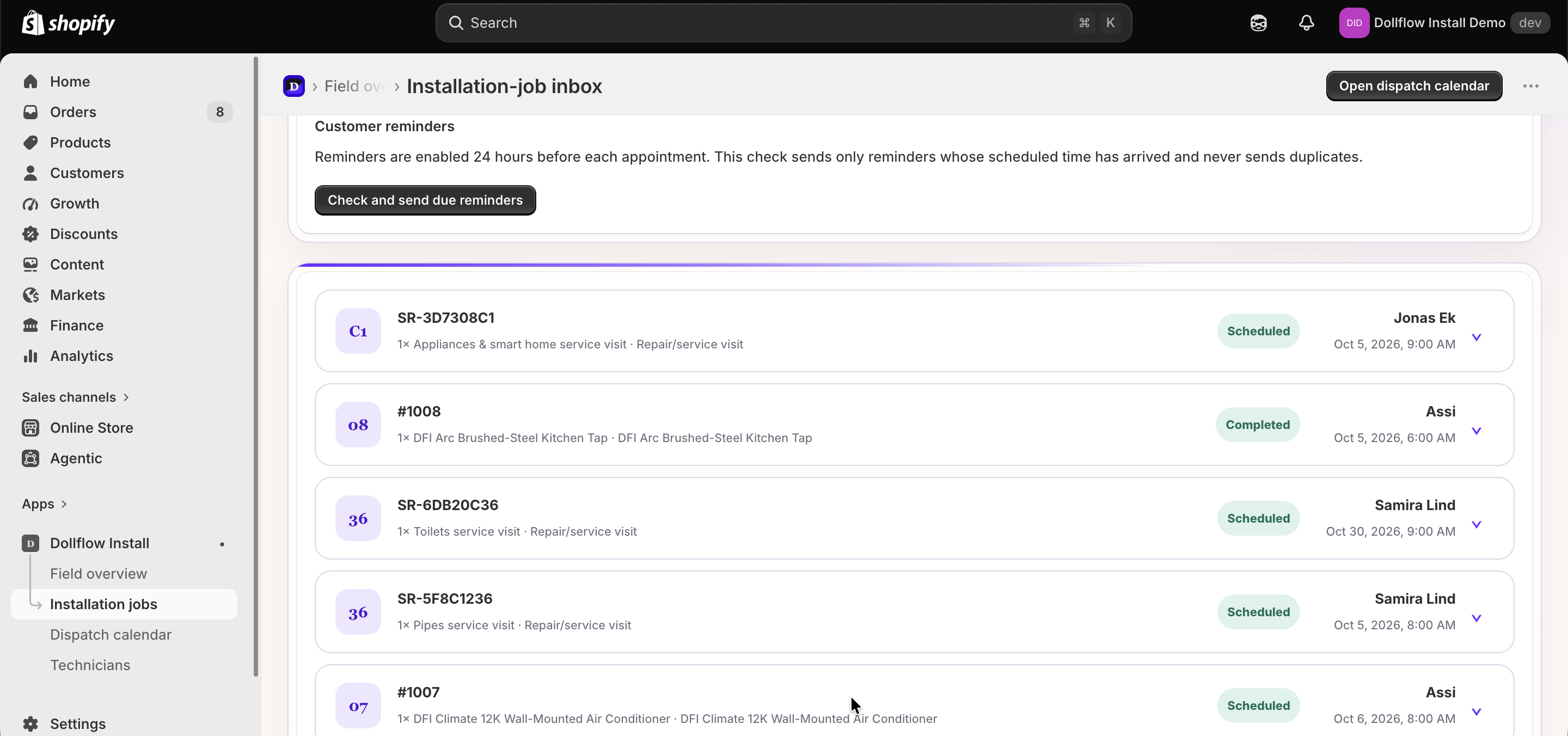
Task: Select Installation jobs in sidebar
Action: click(124, 604)
